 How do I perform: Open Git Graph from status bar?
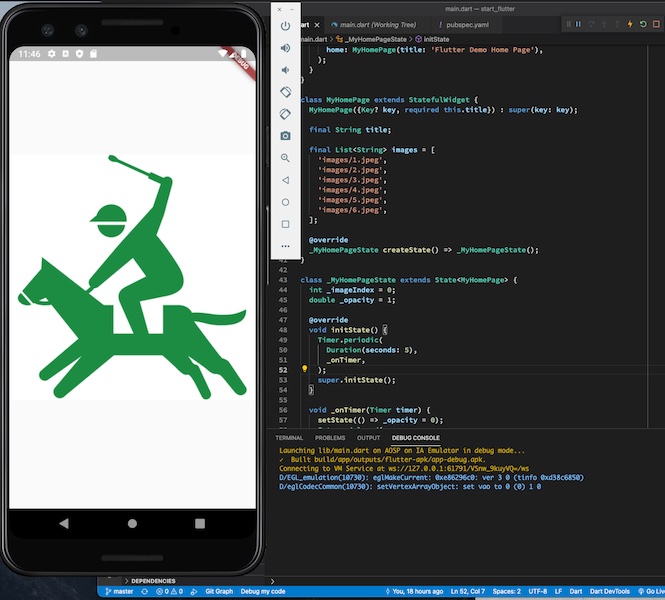coord(219,592)
